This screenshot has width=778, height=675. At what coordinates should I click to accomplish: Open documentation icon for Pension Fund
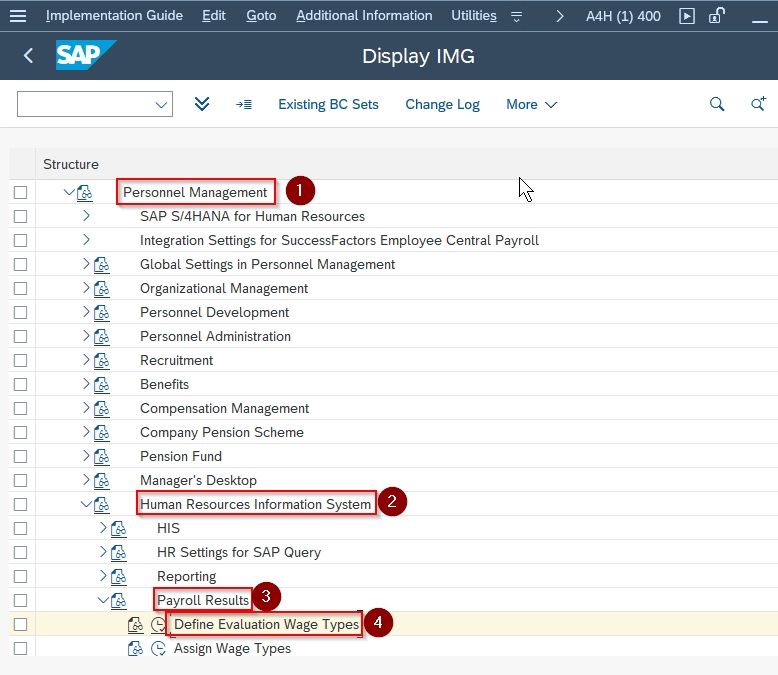pyautogui.click(x=102, y=457)
